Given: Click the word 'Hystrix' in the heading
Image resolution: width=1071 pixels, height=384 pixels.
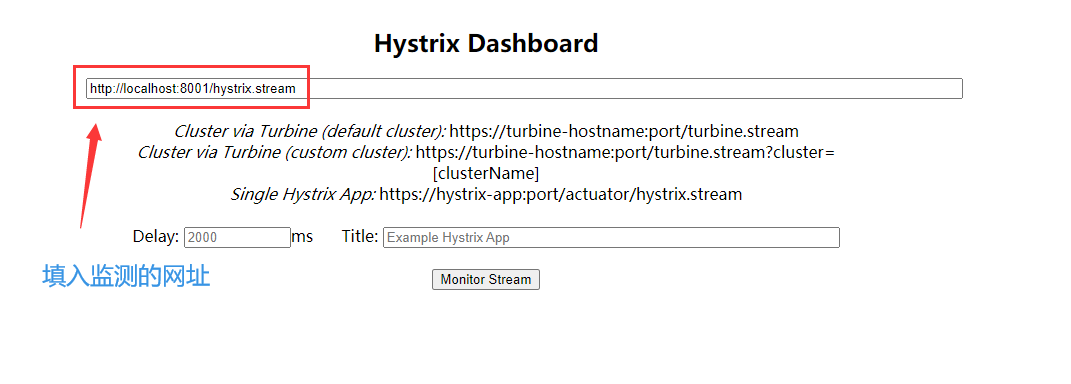Looking at the screenshot, I should click(417, 44).
